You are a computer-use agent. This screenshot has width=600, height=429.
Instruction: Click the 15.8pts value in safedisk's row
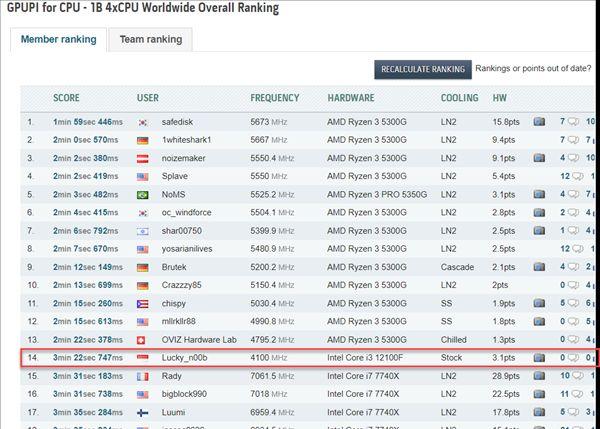coord(506,122)
